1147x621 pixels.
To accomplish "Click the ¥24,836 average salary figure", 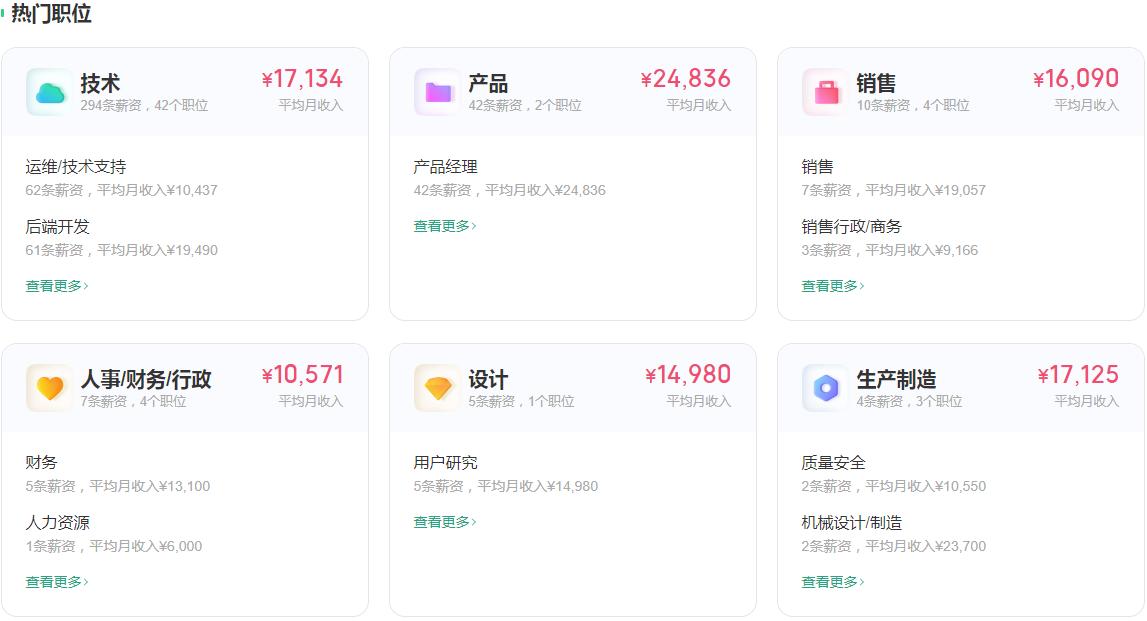I will point(684,79).
